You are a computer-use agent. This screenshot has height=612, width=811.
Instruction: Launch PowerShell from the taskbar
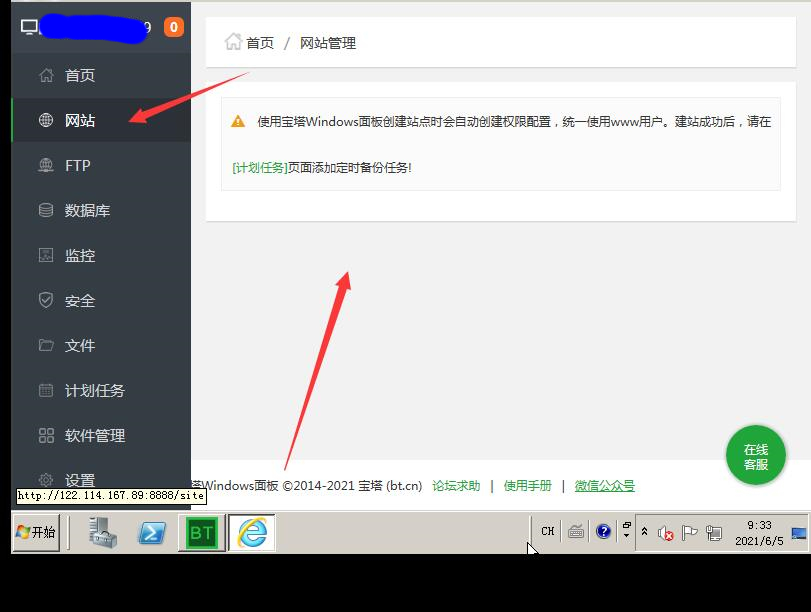152,533
